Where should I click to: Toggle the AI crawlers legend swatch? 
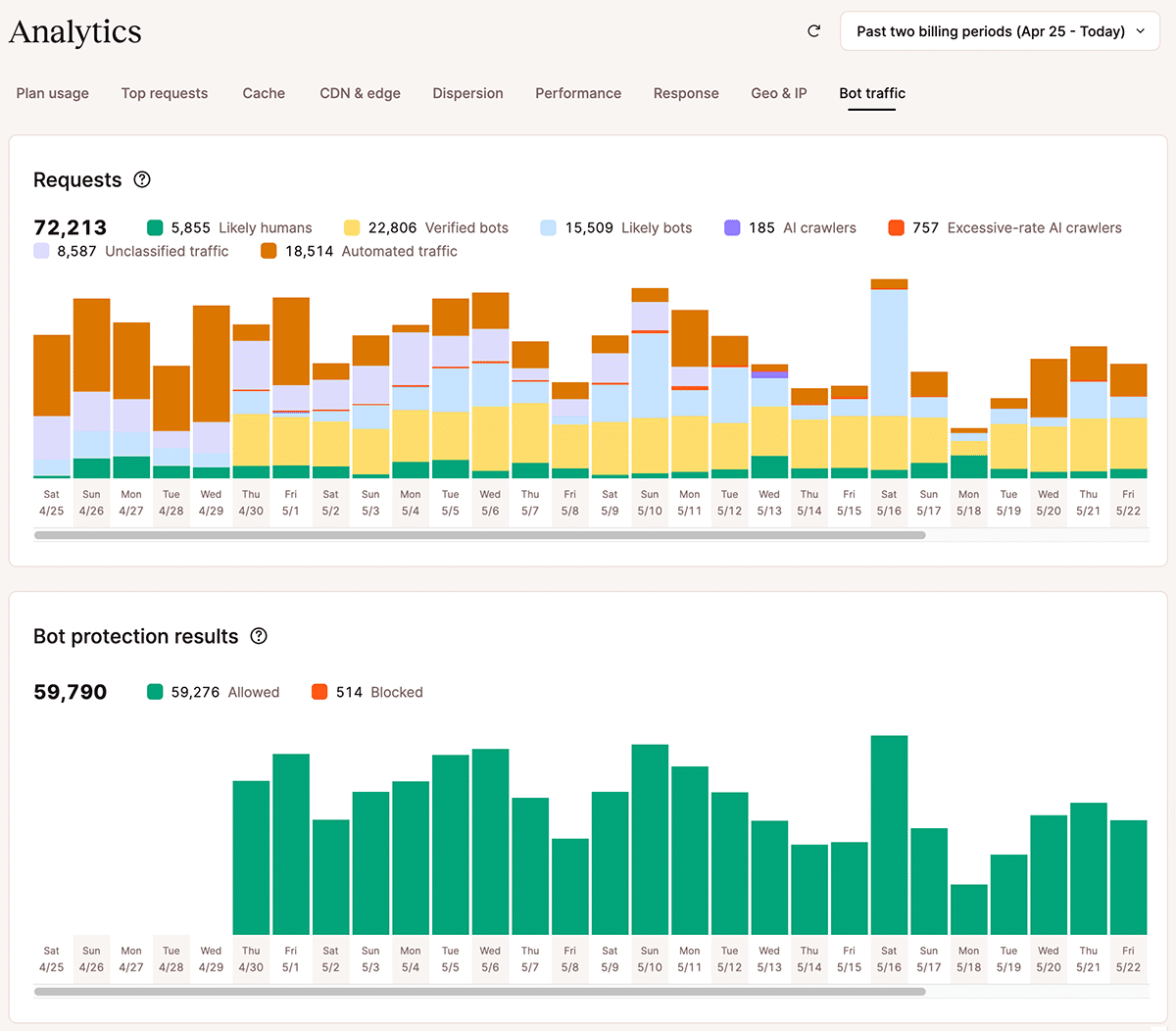pyautogui.click(x=732, y=227)
